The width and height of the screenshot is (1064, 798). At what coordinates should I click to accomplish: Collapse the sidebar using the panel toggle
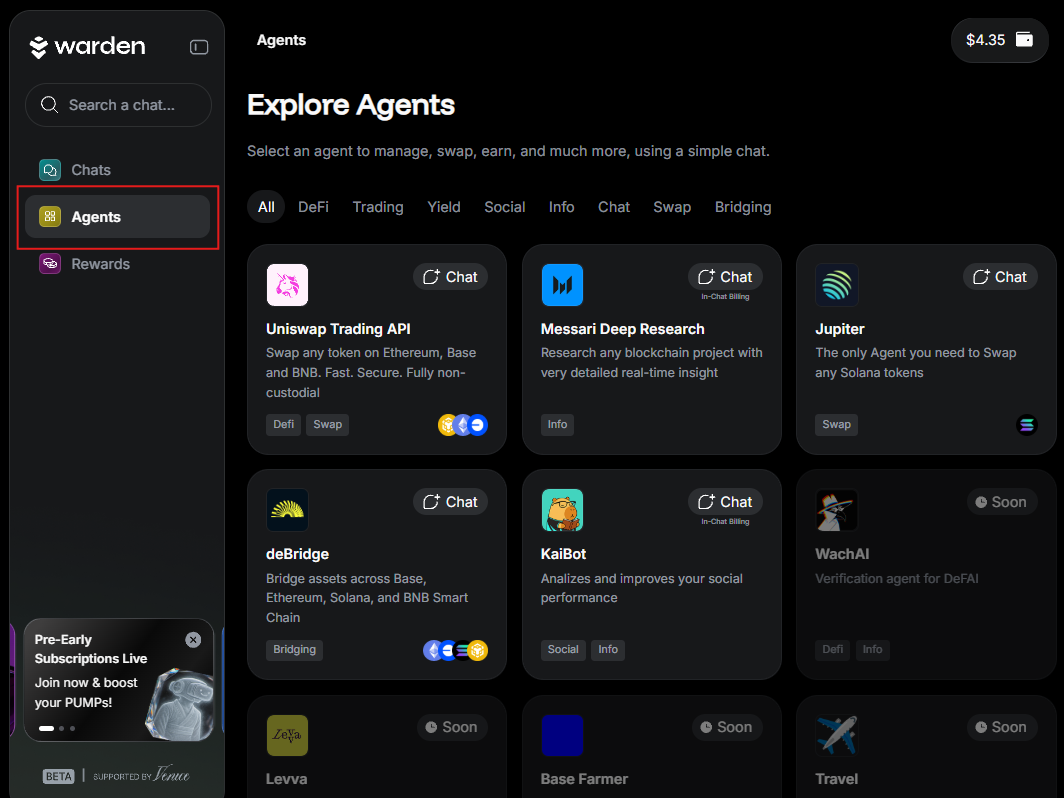(x=199, y=47)
